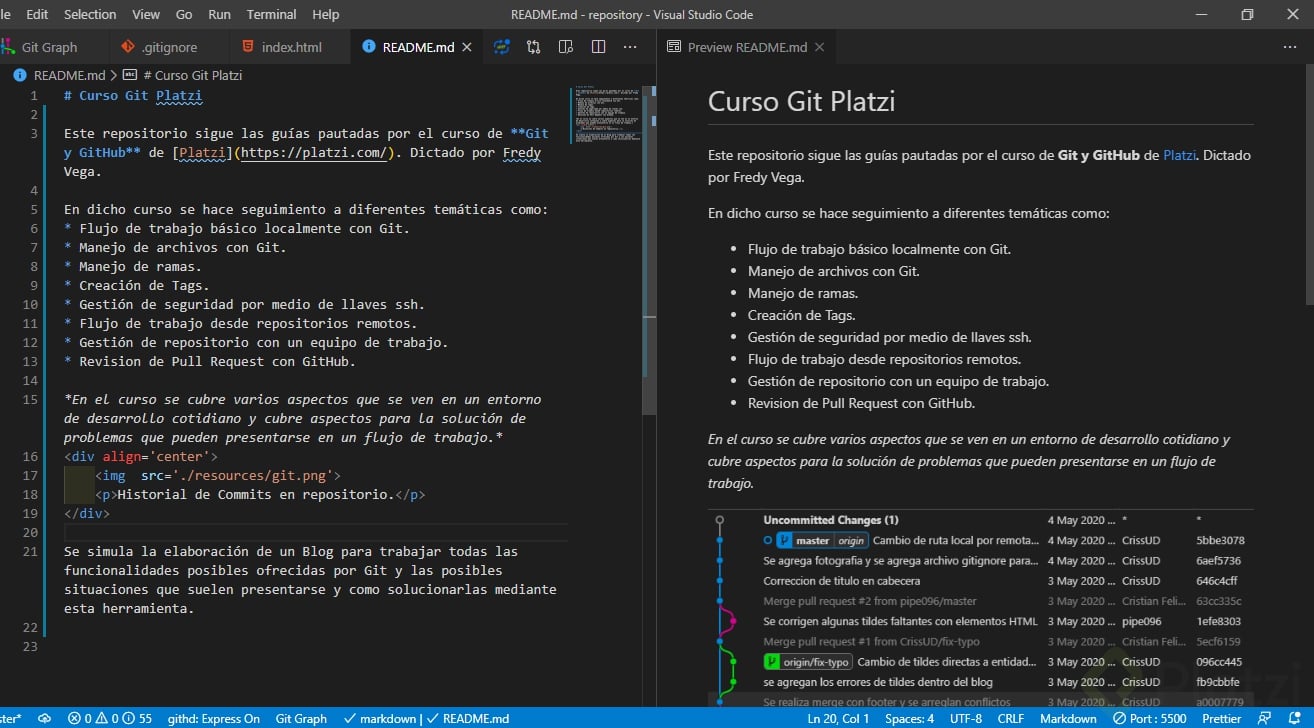The image size is (1314, 728).
Task: Change line ending via CRLF
Action: pyautogui.click(x=1010, y=718)
